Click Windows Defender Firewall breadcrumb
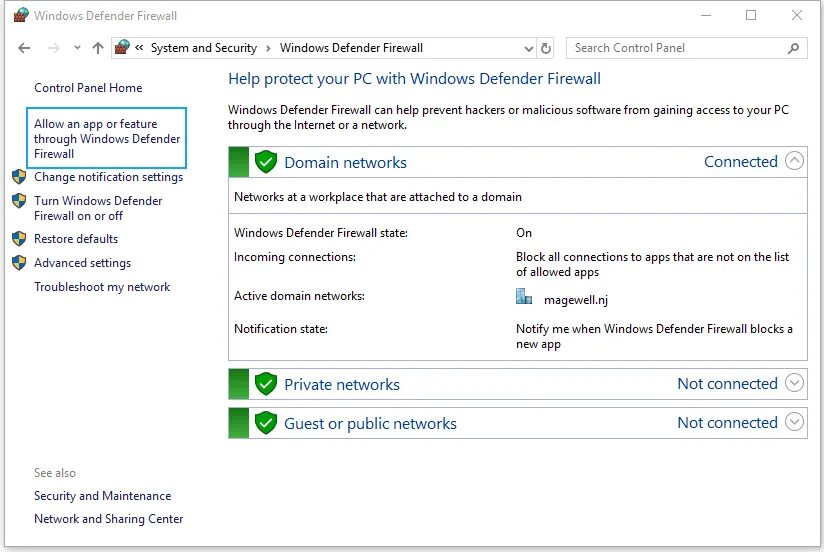The height and width of the screenshot is (552, 824). coord(351,48)
